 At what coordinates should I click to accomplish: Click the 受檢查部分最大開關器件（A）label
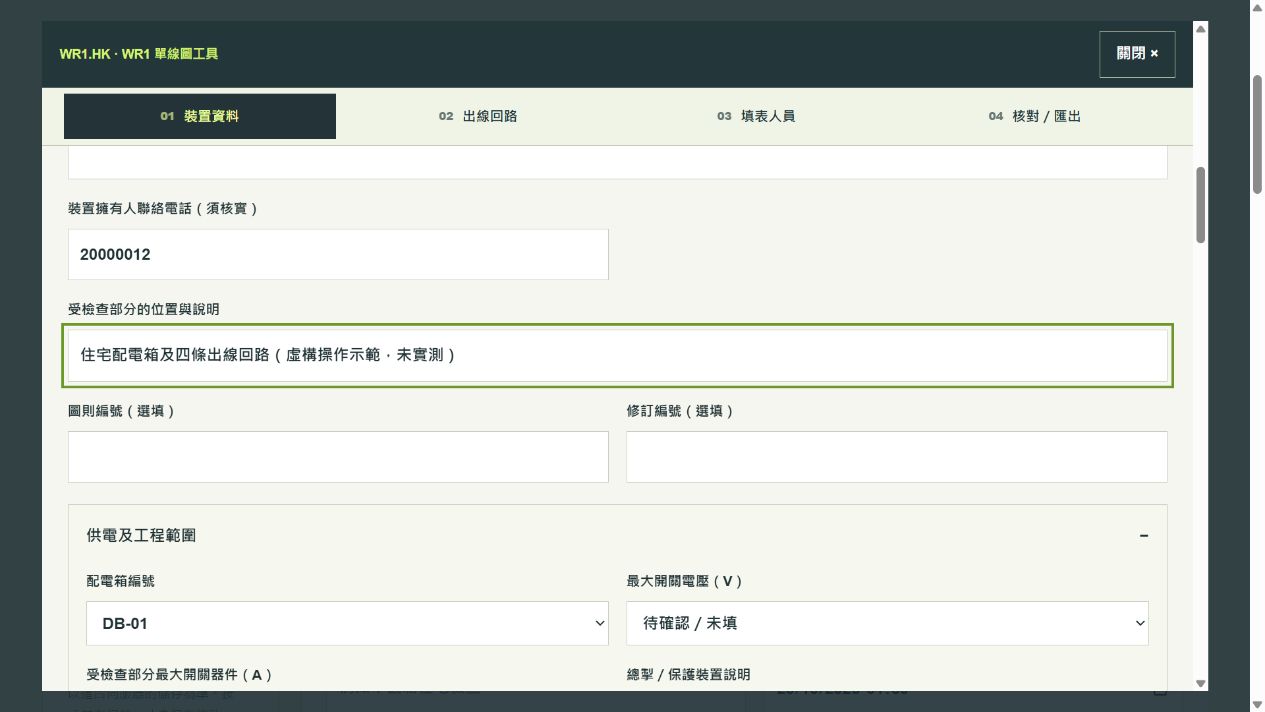pos(180,675)
